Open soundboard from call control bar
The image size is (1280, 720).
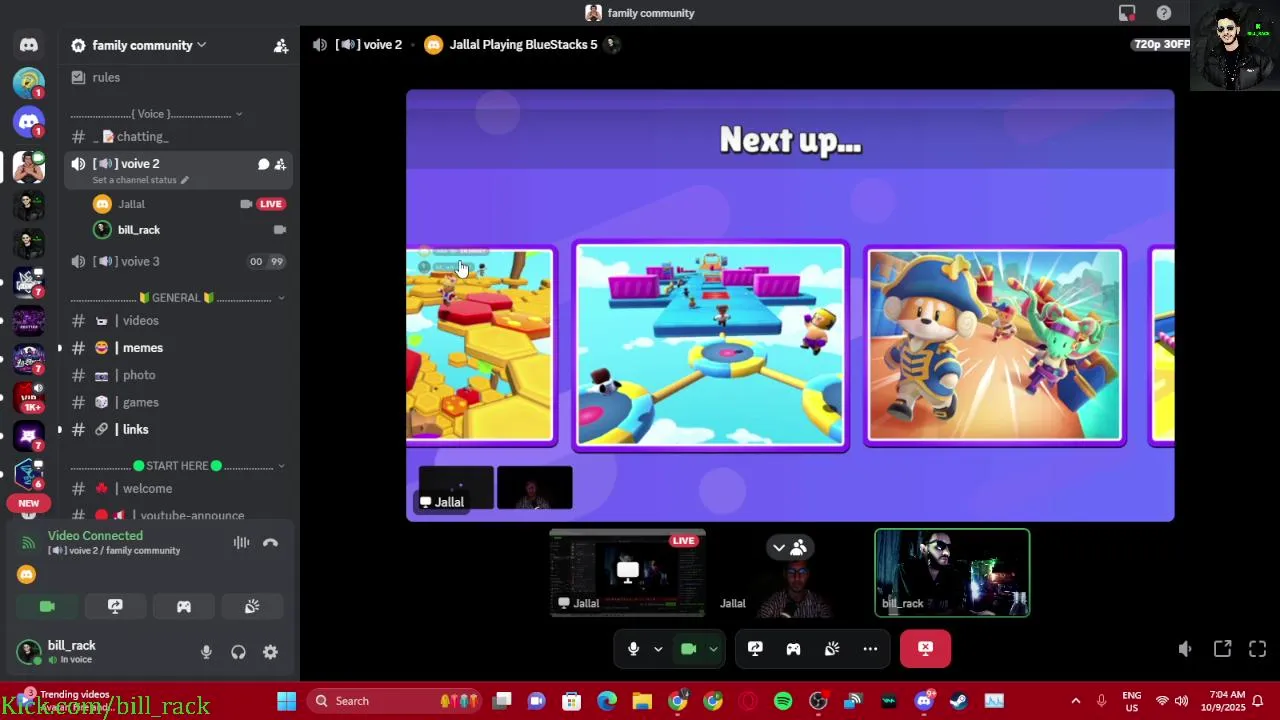pos(832,649)
